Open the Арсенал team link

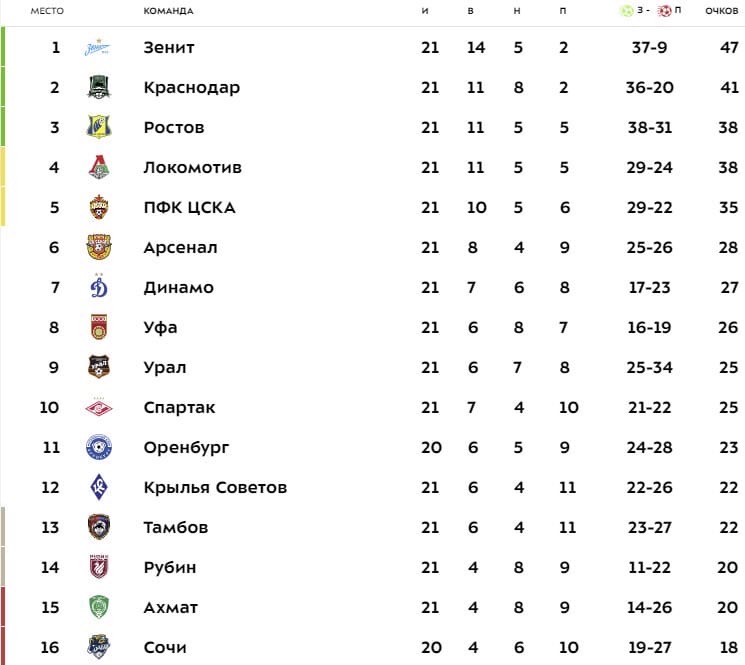(181, 247)
